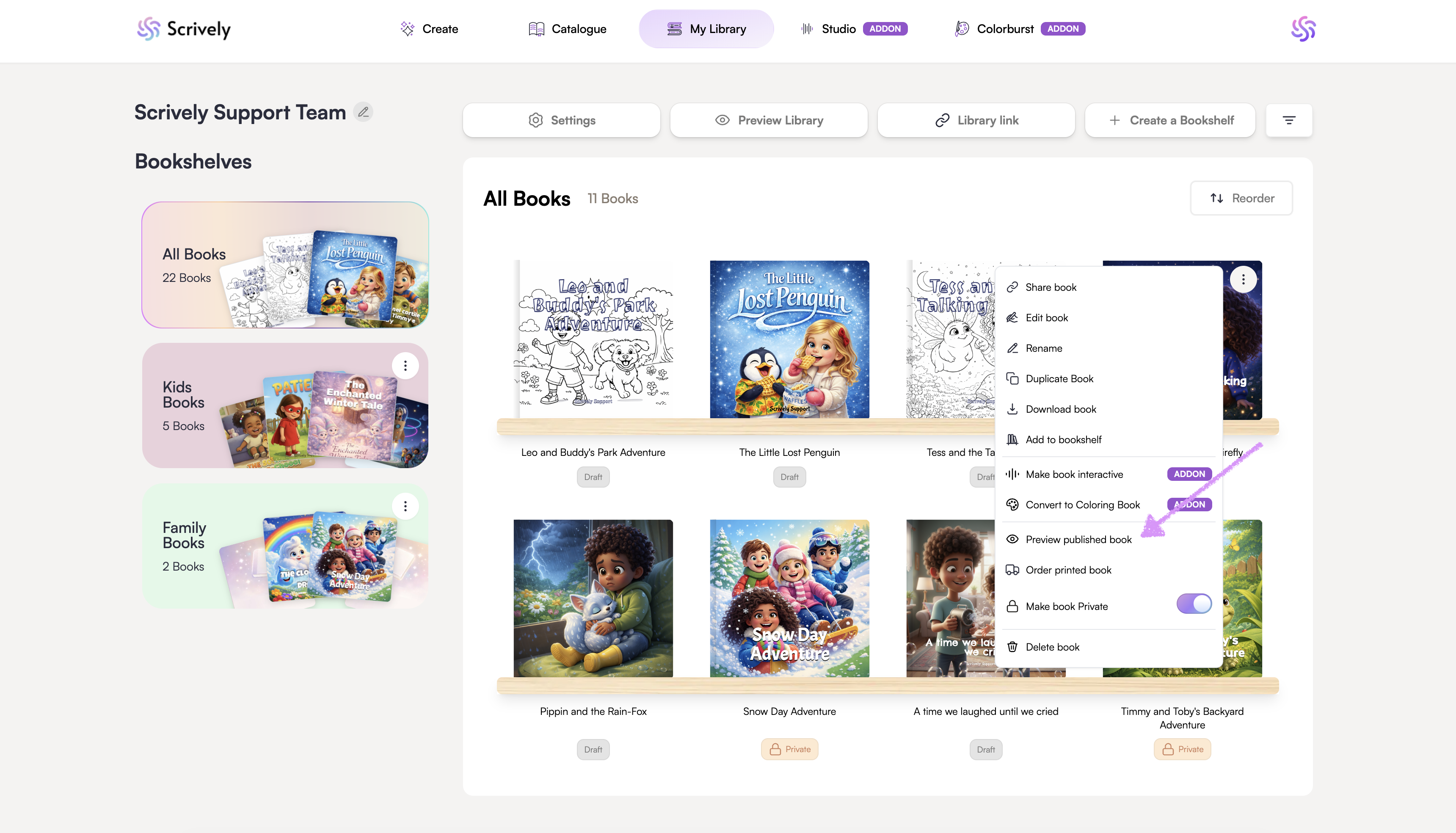Click the Kids Books three-dot menu
The width and height of the screenshot is (1456, 833).
click(405, 366)
